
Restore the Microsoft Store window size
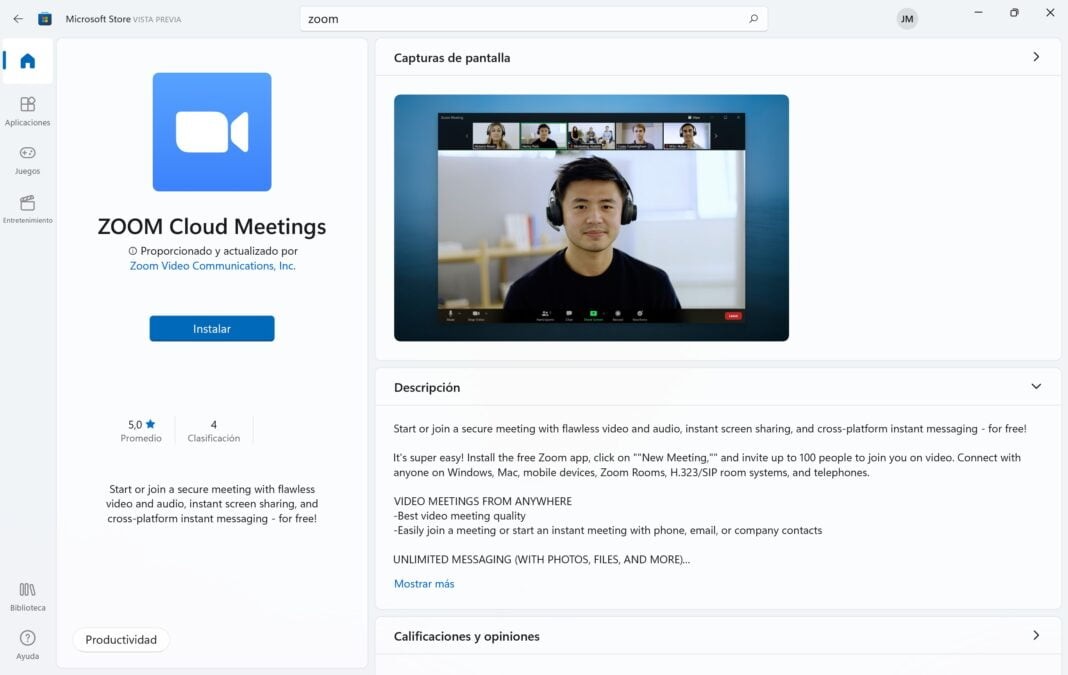point(1014,13)
